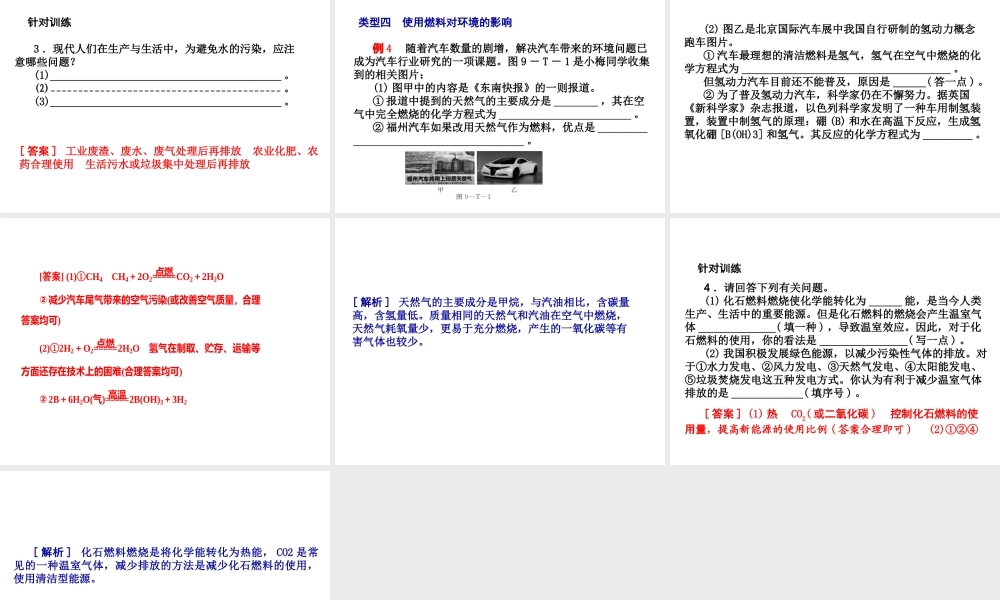1000x600 pixels.
Task: Click the text 减少汽车尾气带来的空气污染
Action: pyautogui.click(x=107, y=300)
